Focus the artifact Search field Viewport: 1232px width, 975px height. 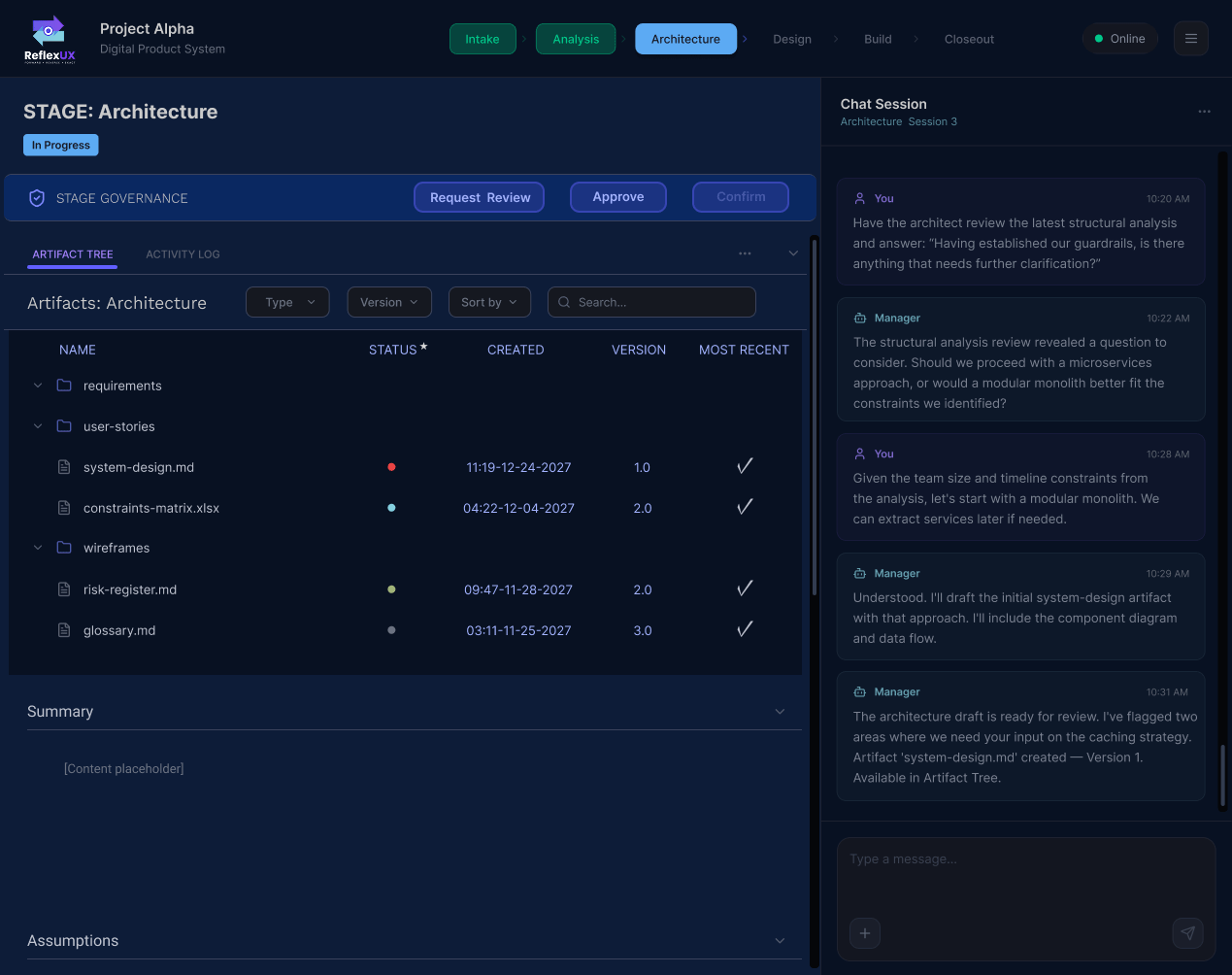pos(651,302)
